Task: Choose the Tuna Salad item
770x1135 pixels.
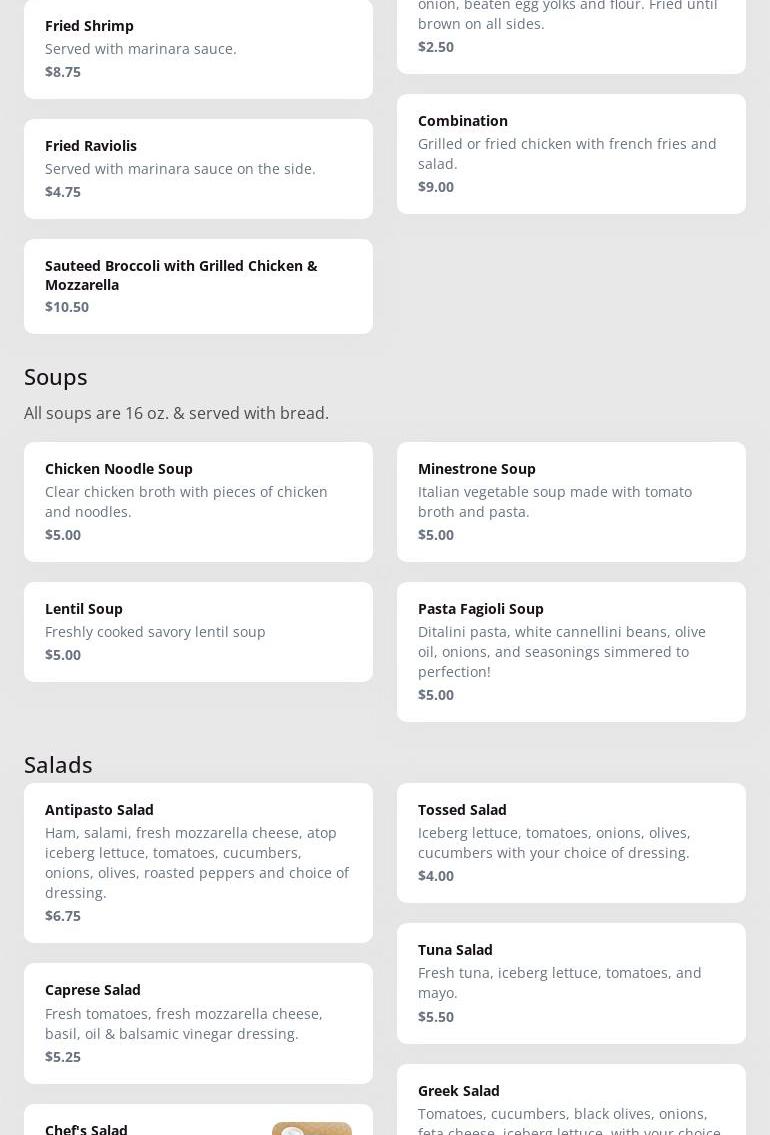Action: pos(571,982)
